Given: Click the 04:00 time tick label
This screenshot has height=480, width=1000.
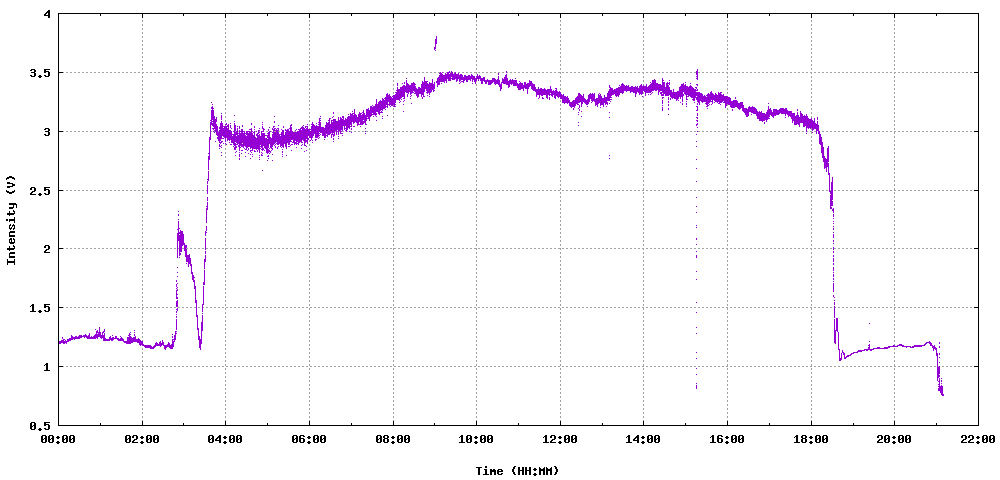Looking at the screenshot, I should 225,439.
